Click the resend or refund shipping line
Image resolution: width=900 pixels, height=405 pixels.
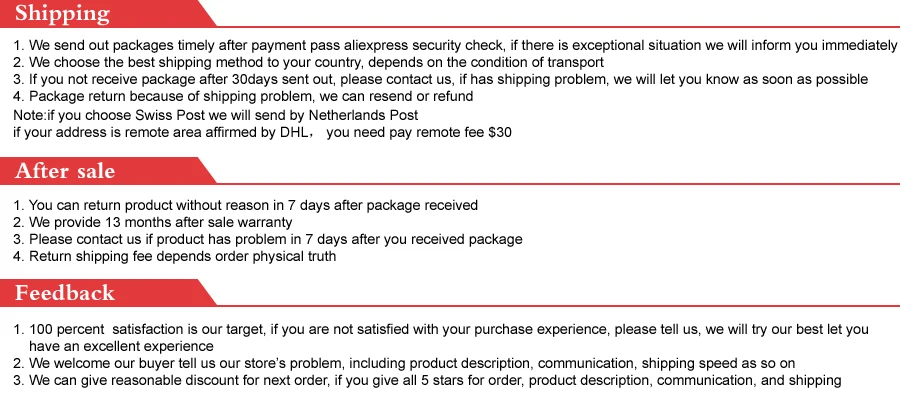coord(243,96)
